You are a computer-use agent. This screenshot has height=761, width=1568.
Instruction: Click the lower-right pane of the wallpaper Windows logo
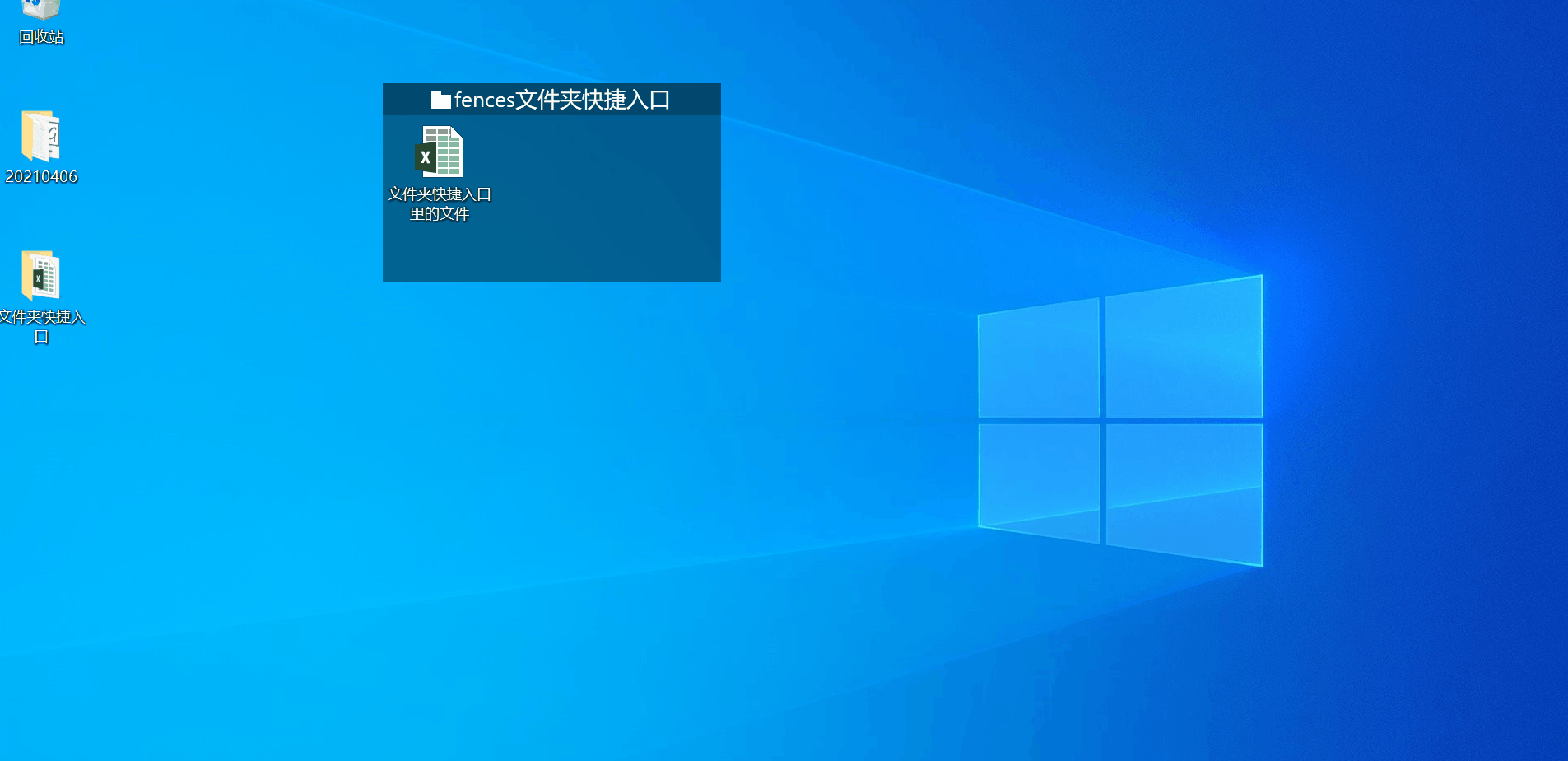click(1184, 495)
